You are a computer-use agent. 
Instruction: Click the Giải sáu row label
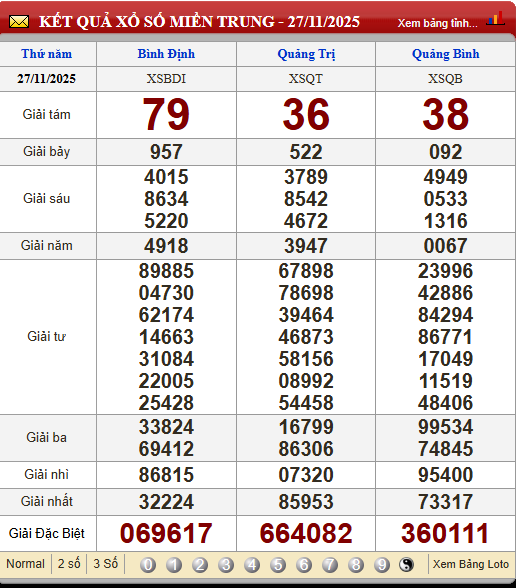[x=47, y=199]
